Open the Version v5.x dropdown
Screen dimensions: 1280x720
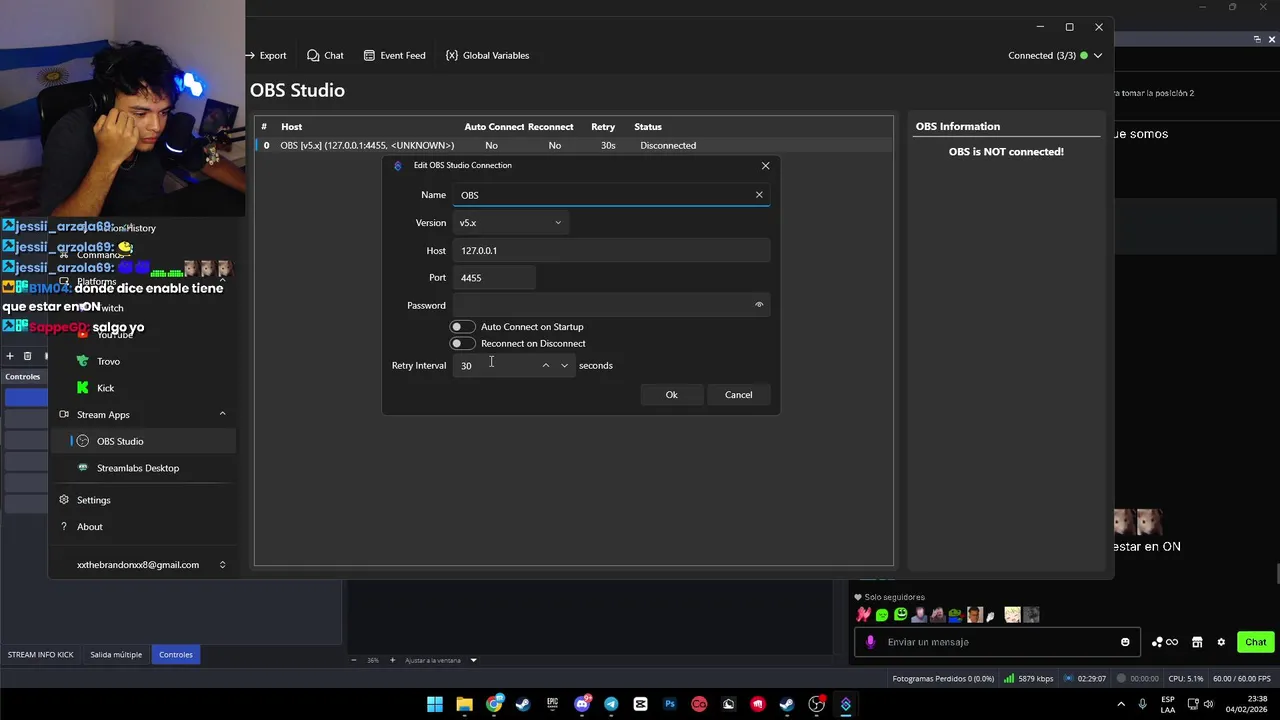(511, 223)
